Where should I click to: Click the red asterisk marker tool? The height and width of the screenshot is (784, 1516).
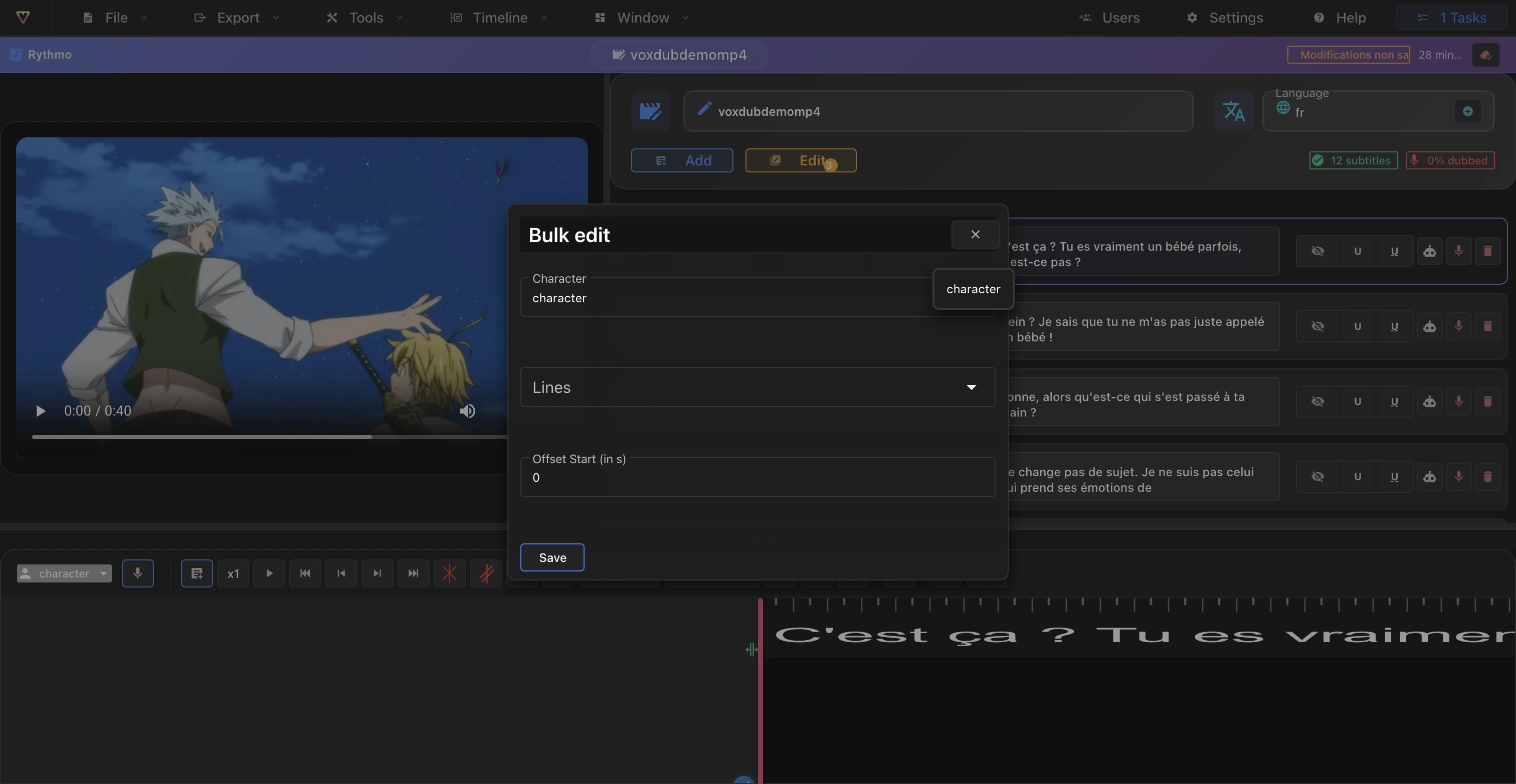pyautogui.click(x=450, y=573)
